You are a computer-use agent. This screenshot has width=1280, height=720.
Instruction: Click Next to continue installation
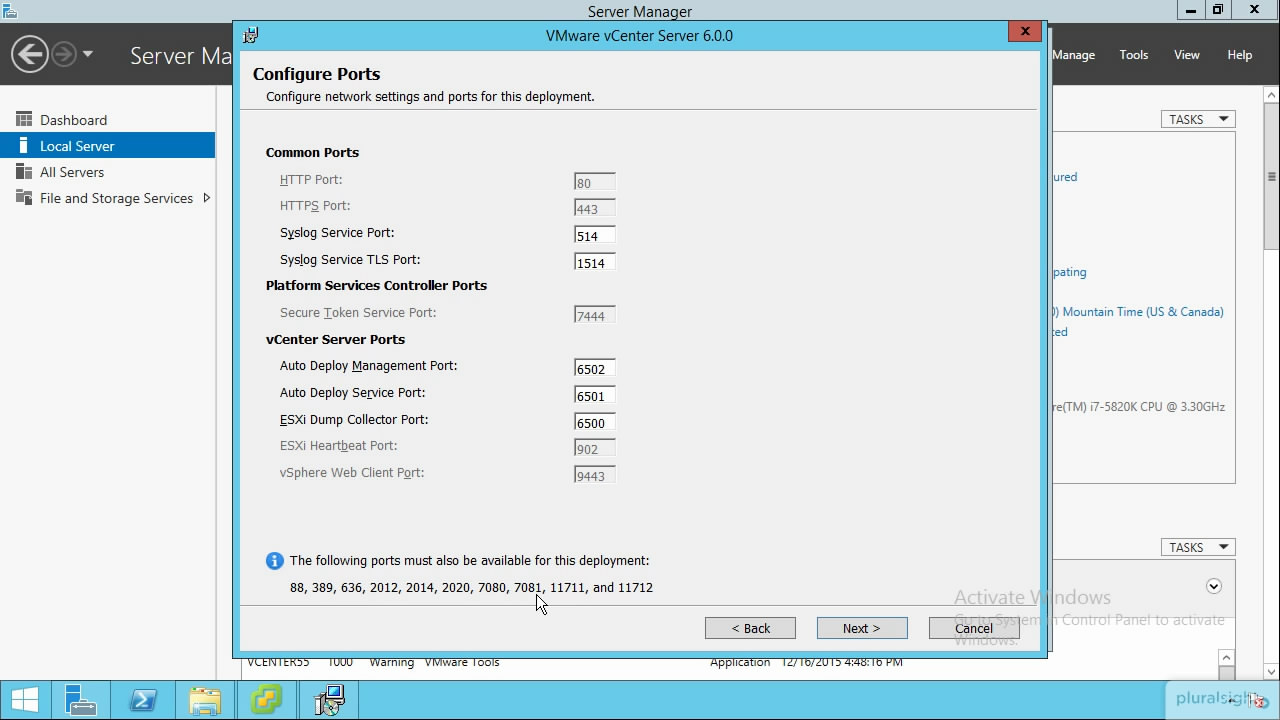point(862,628)
